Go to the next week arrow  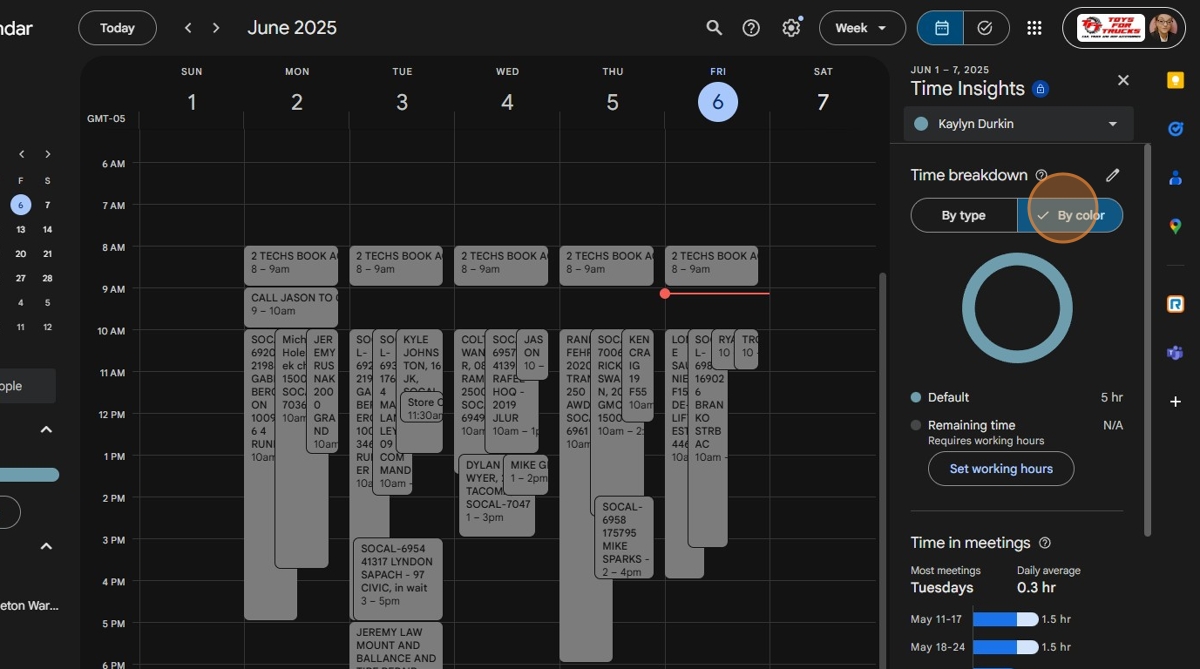(x=216, y=28)
